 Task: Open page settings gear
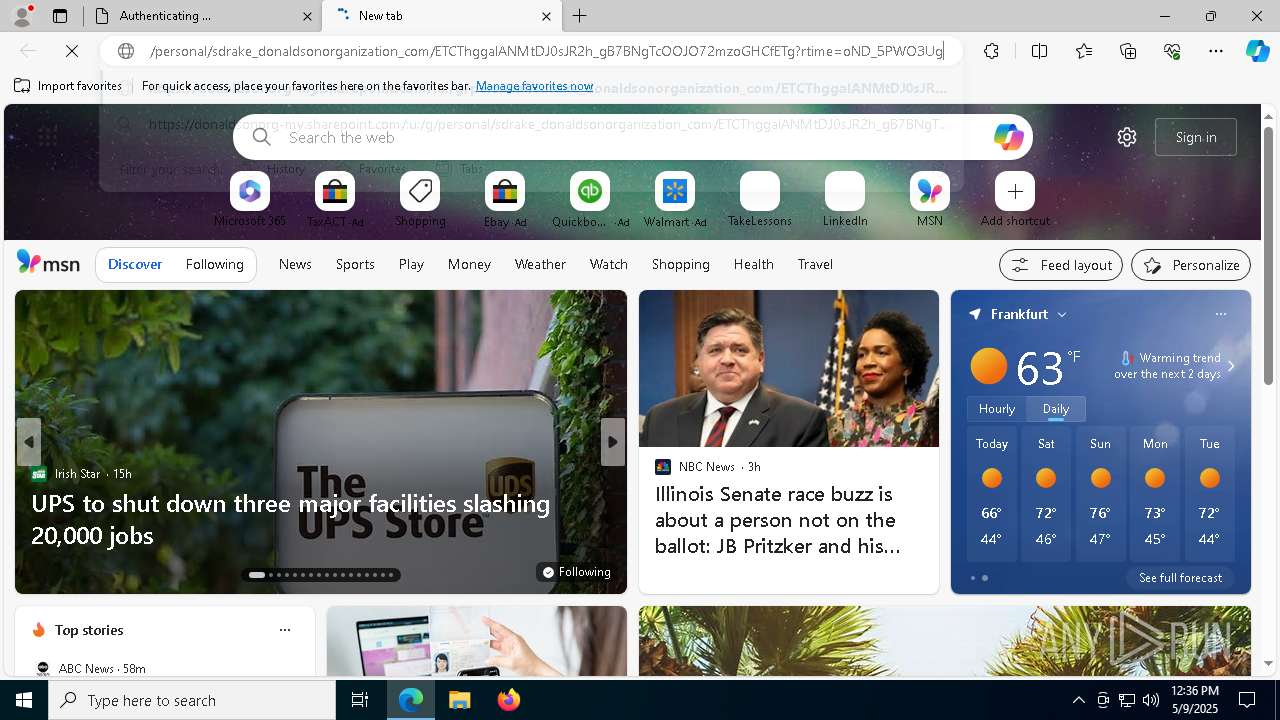pyautogui.click(x=1127, y=137)
